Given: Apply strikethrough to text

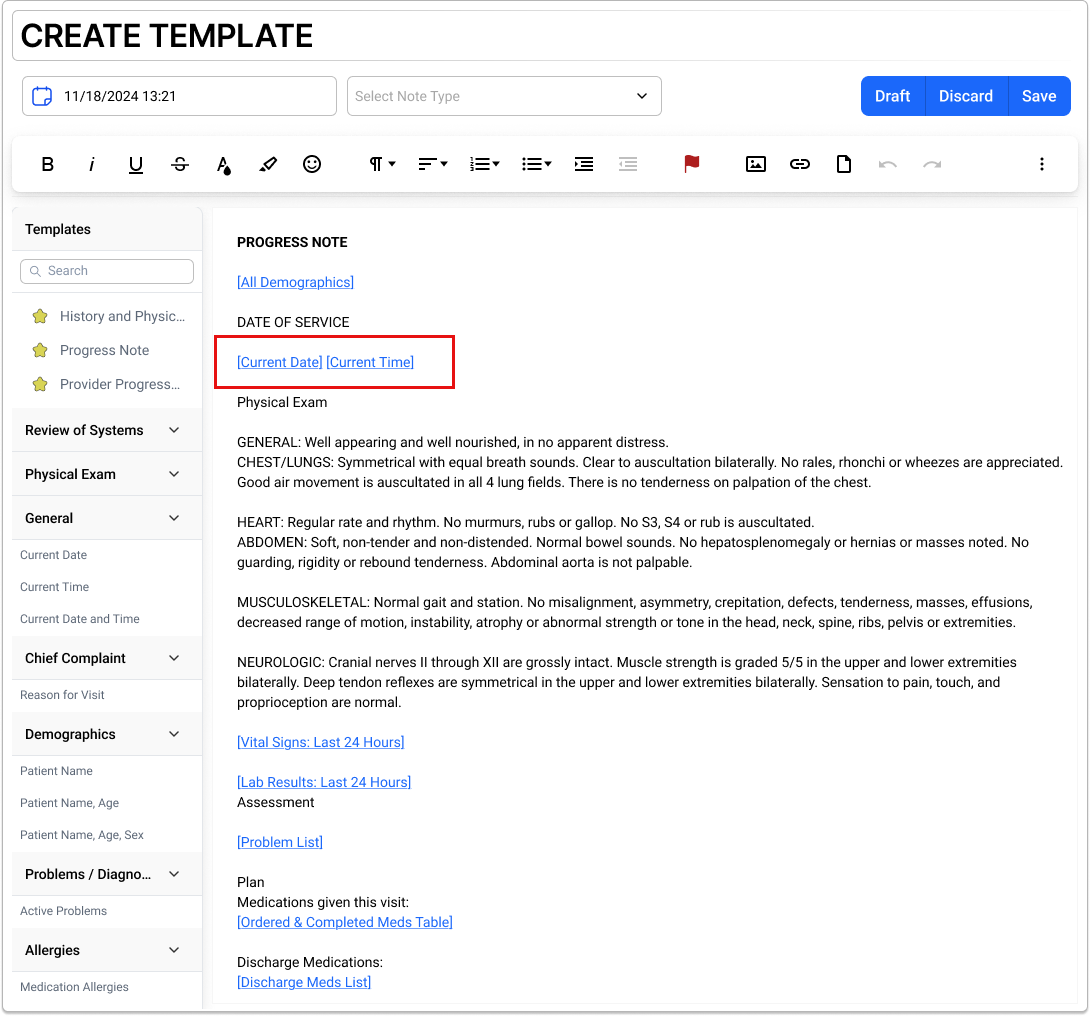Looking at the screenshot, I should click(x=179, y=164).
